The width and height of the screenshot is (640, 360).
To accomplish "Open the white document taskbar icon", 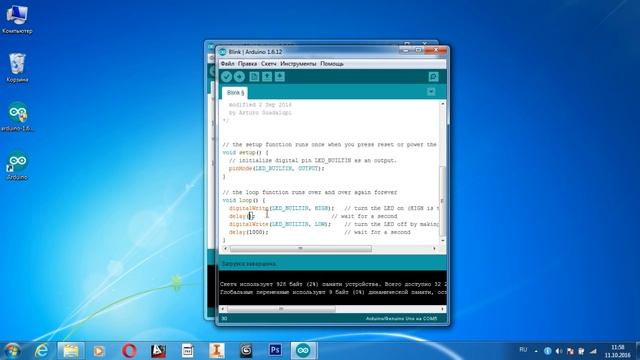I will (x=187, y=351).
